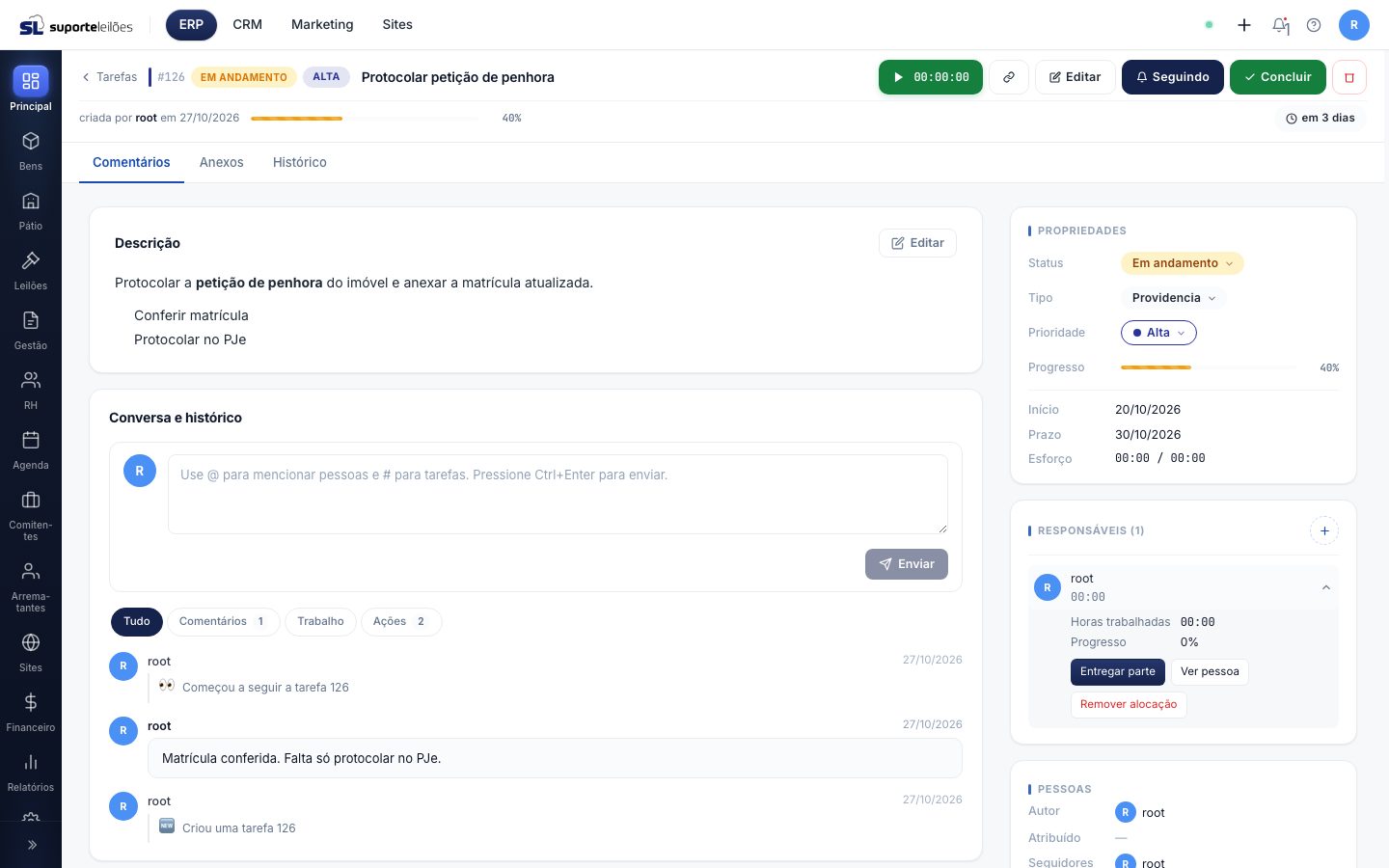This screenshot has height=868, width=1389.
Task: Go back to Tarefas list
Action: (x=109, y=77)
